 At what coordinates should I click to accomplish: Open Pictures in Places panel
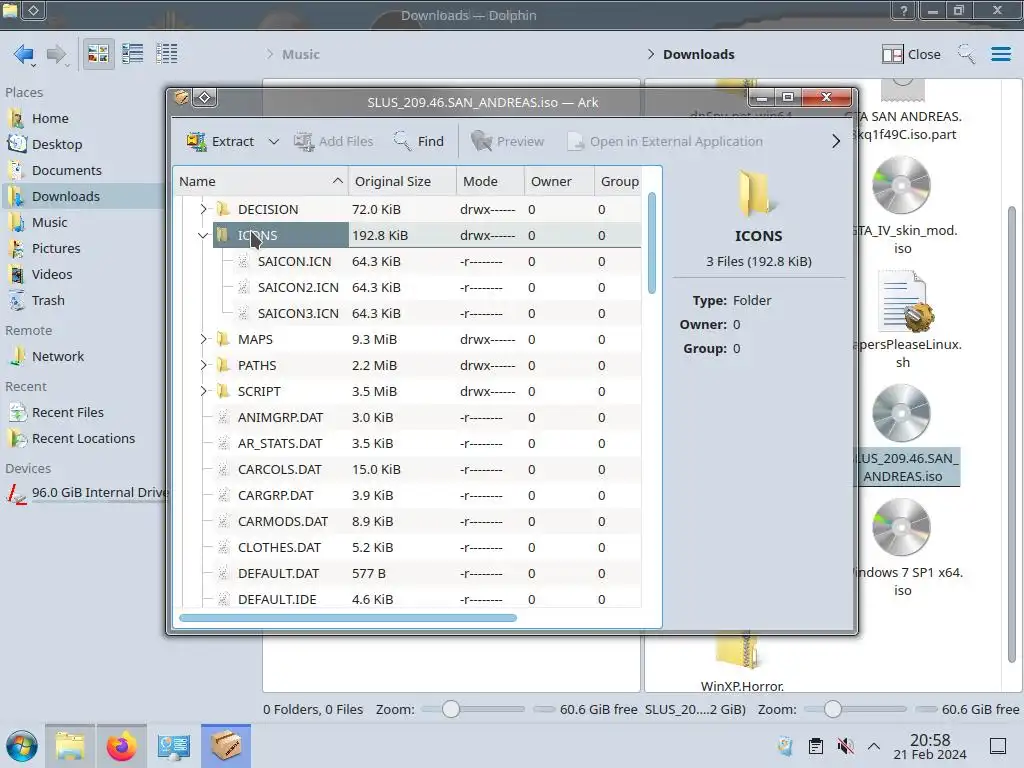pyautogui.click(x=56, y=249)
